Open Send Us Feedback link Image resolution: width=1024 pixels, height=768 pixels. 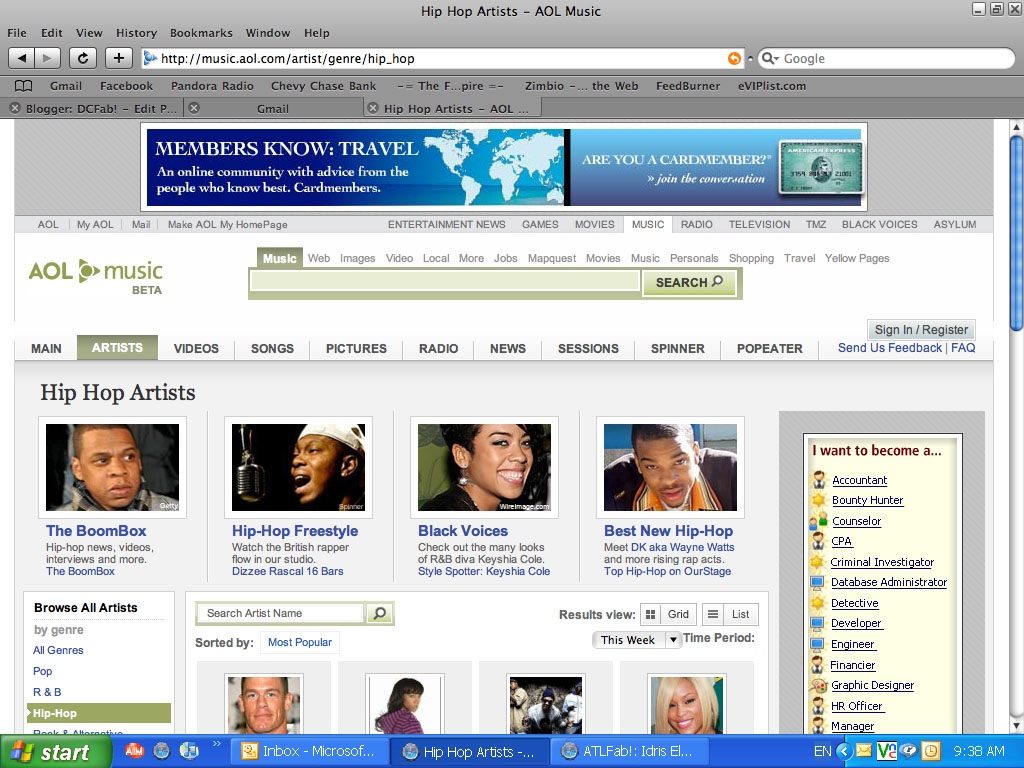889,348
